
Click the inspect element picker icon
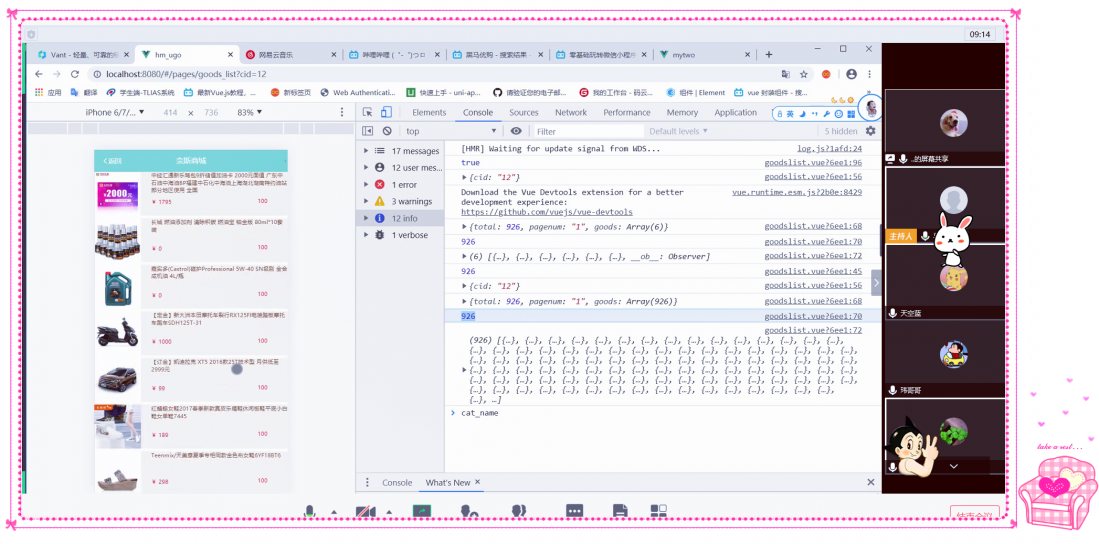tap(367, 113)
